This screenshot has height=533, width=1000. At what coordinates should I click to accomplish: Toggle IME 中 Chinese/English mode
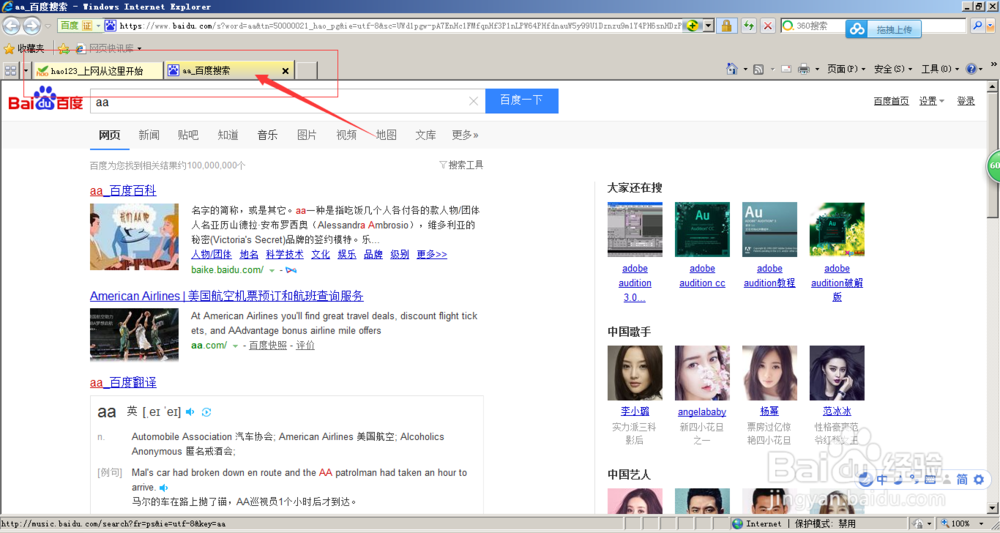click(x=882, y=479)
